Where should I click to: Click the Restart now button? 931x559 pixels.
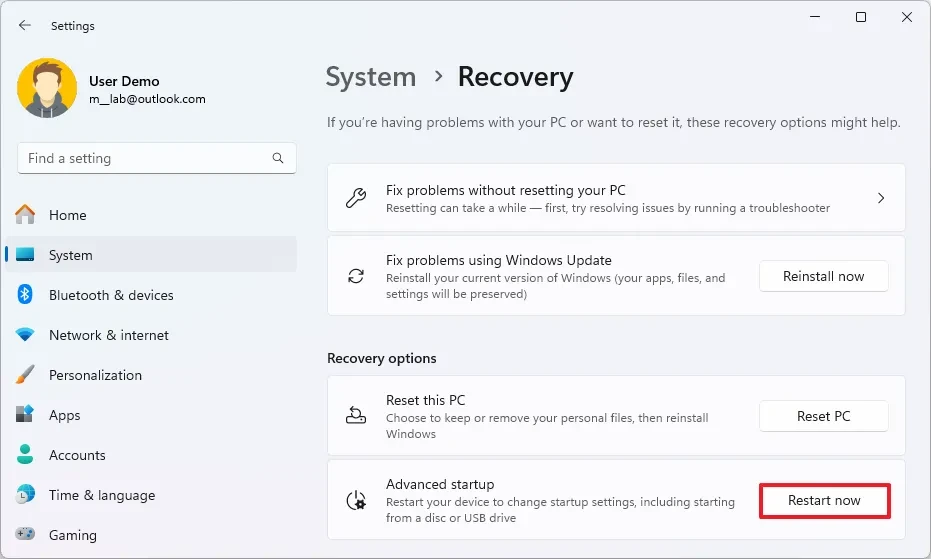824,501
